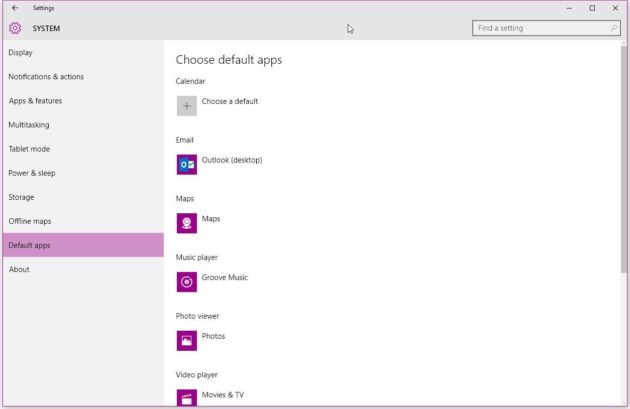Click the 'Photo viewer' category label

(197, 316)
